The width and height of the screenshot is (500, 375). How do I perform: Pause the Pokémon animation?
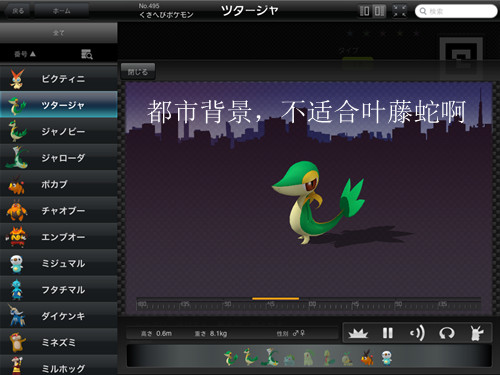coord(388,333)
